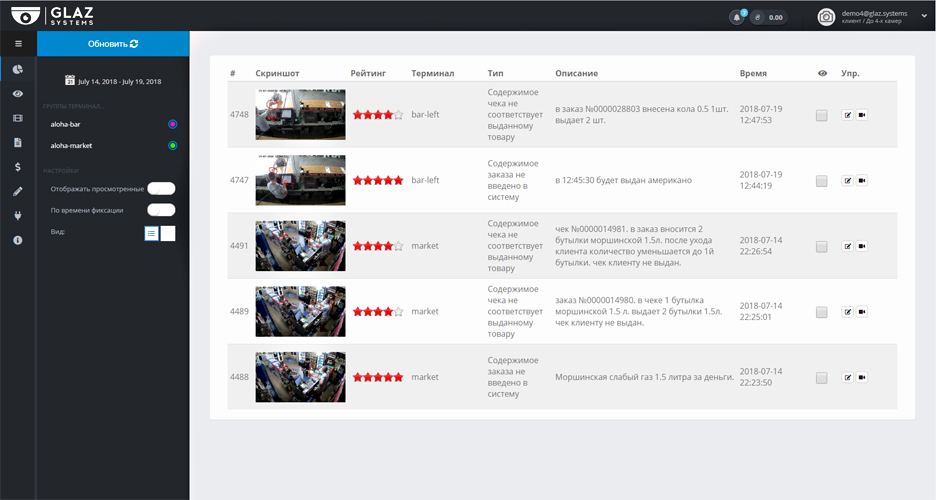
Task: Open video camera icon for record 4491
Action: coord(862,246)
